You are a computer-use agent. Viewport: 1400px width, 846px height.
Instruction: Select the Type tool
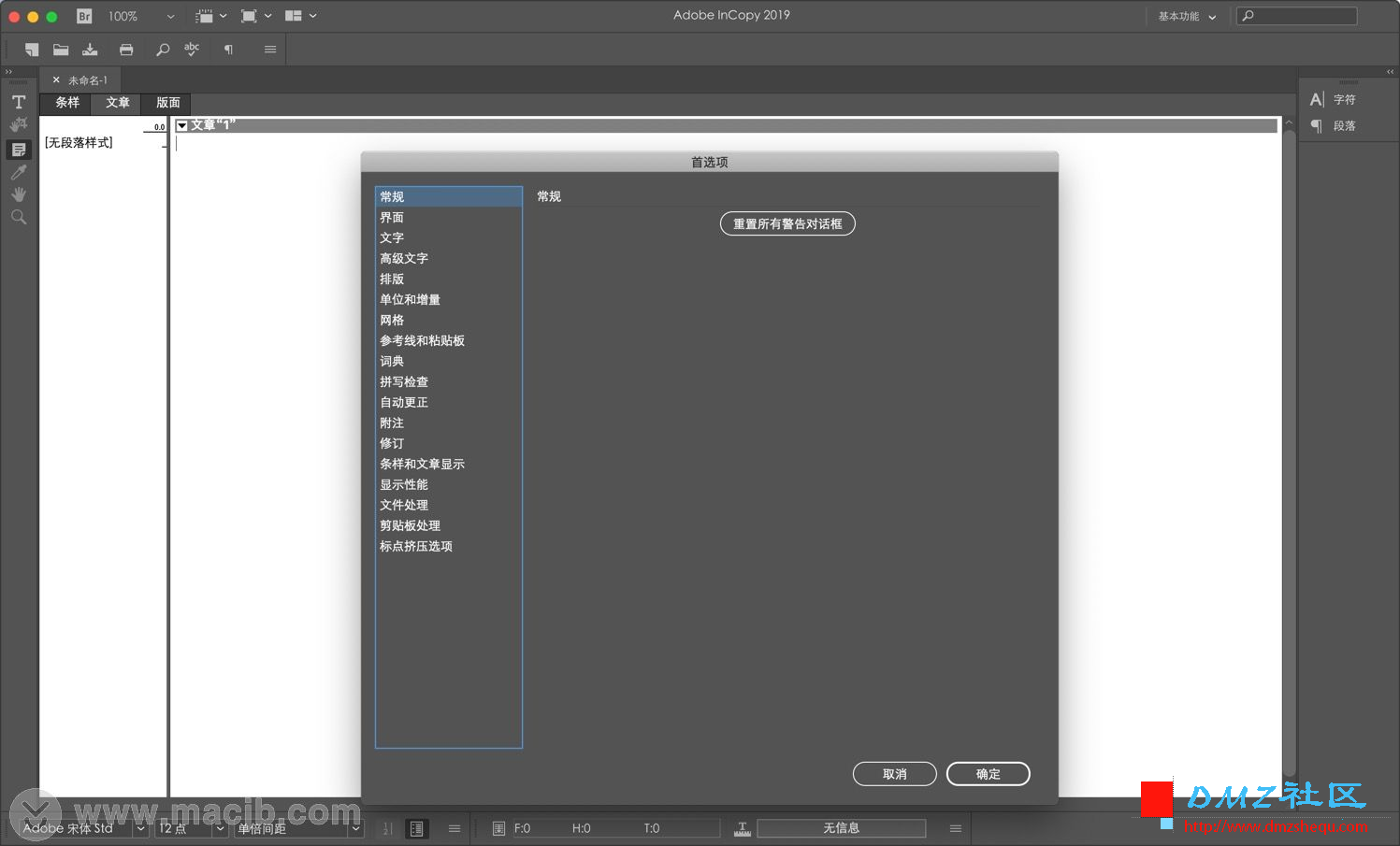pyautogui.click(x=19, y=102)
